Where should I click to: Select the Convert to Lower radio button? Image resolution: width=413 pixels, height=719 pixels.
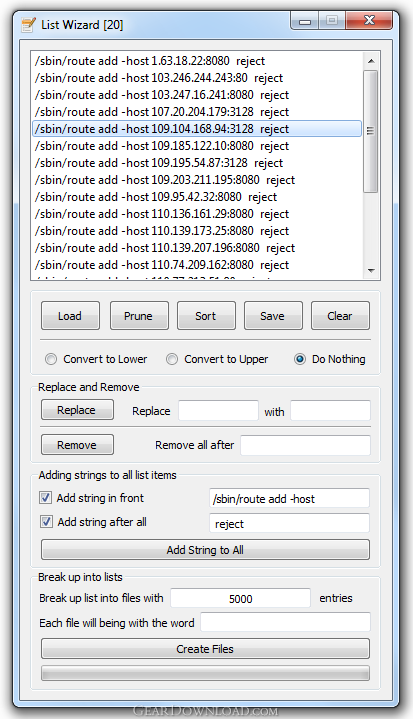point(51,359)
